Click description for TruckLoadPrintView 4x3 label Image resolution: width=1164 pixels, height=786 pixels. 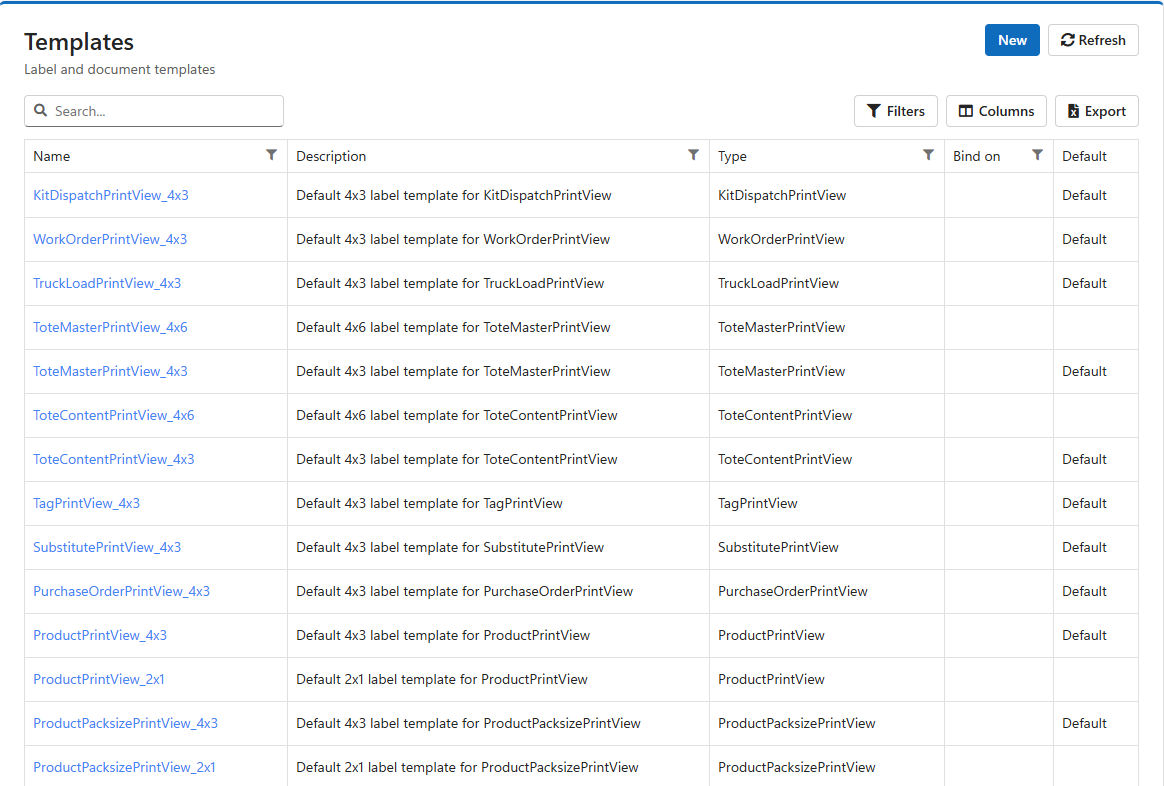tap(450, 283)
